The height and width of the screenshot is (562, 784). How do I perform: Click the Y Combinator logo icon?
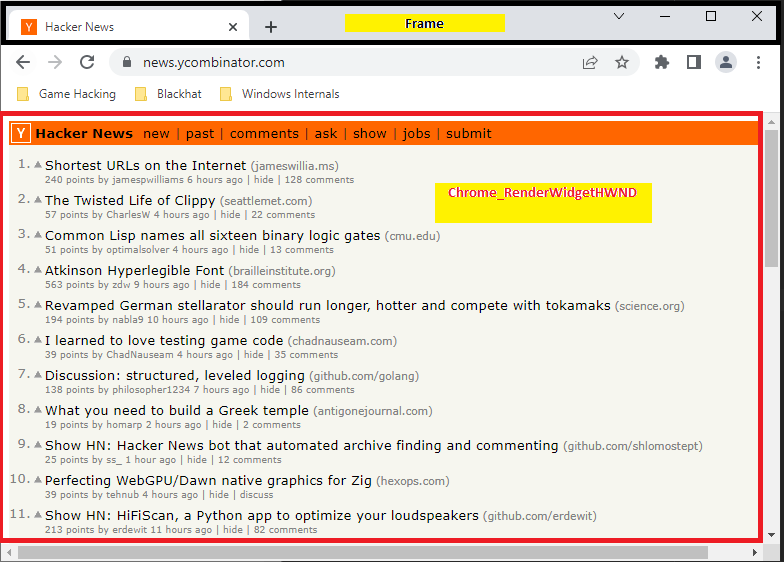(22, 133)
